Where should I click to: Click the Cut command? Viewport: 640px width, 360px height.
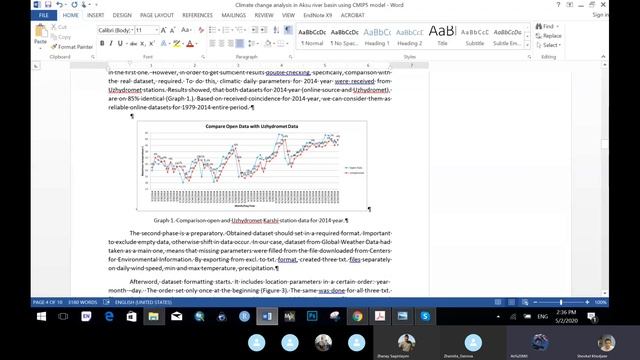coord(59,27)
